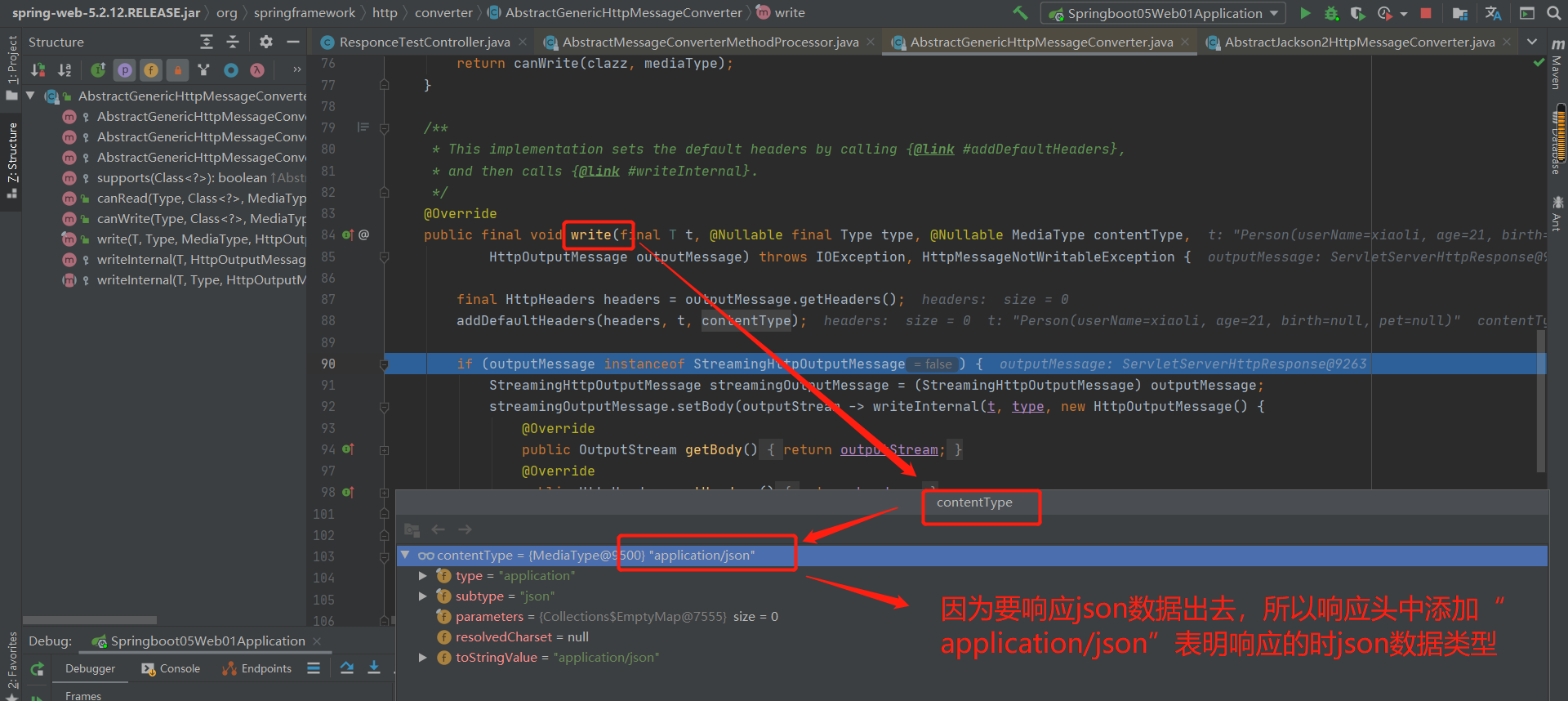The image size is (1568, 701).
Task: Expand the type = "application" field
Action: (x=423, y=575)
